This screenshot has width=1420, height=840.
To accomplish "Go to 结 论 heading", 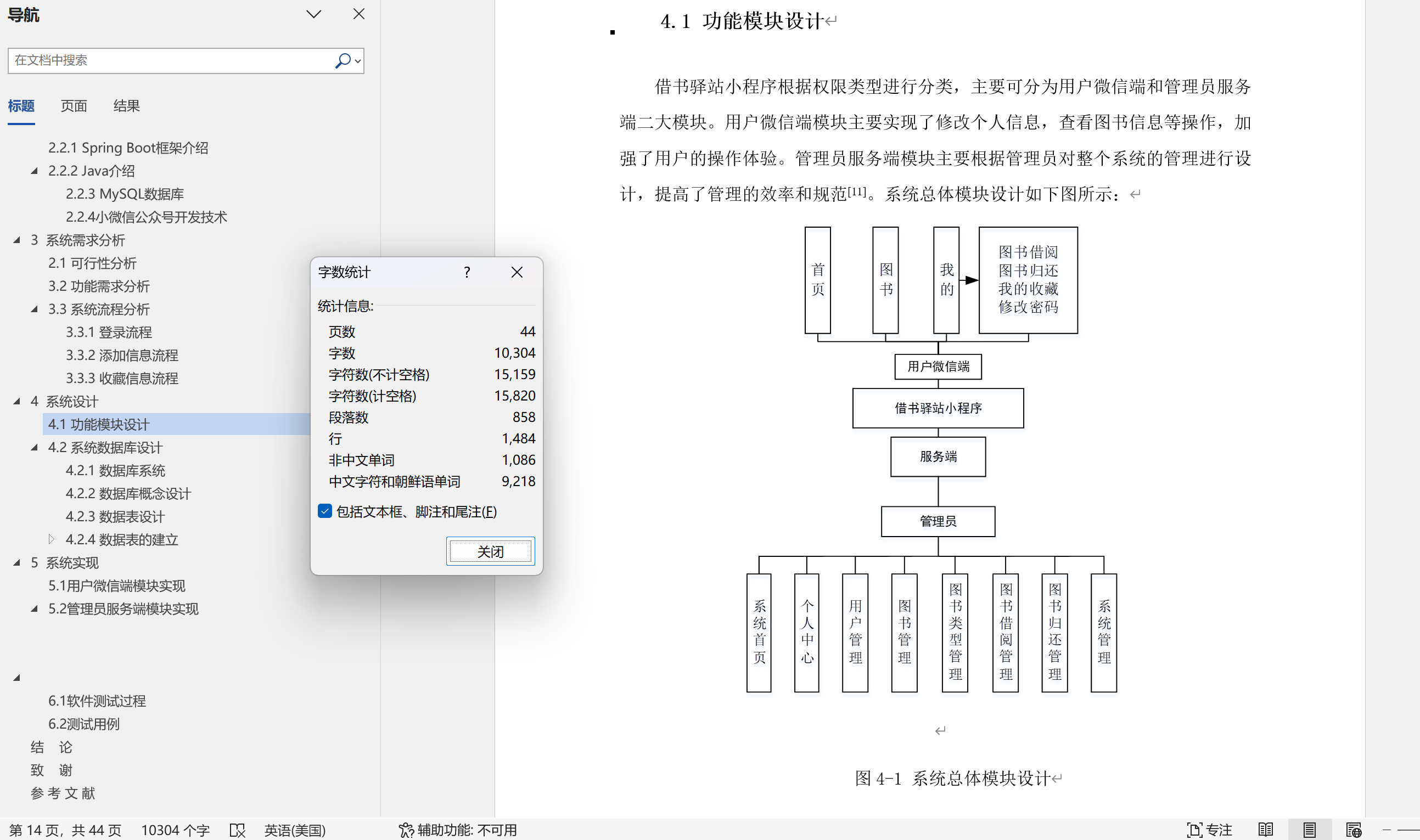I will click(x=52, y=747).
